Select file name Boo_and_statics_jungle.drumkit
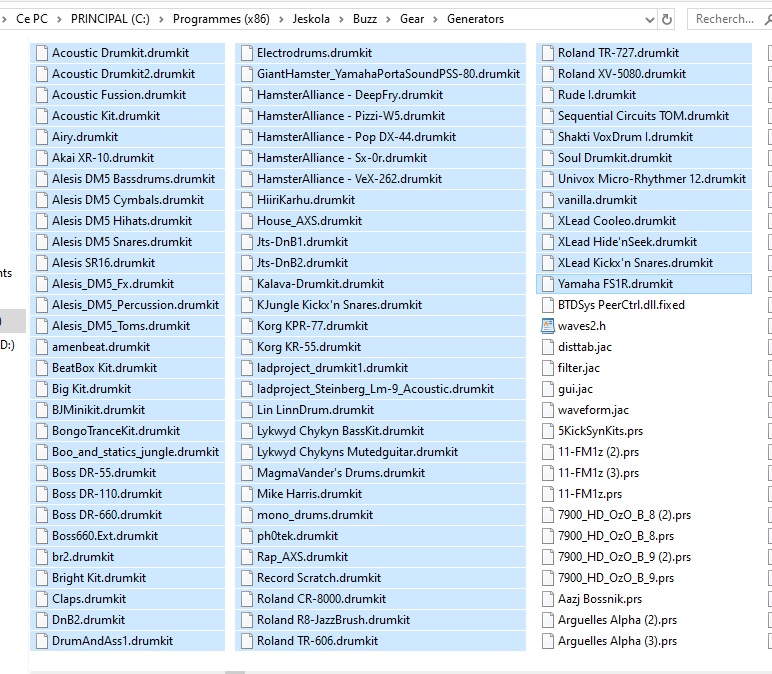 coord(135,452)
